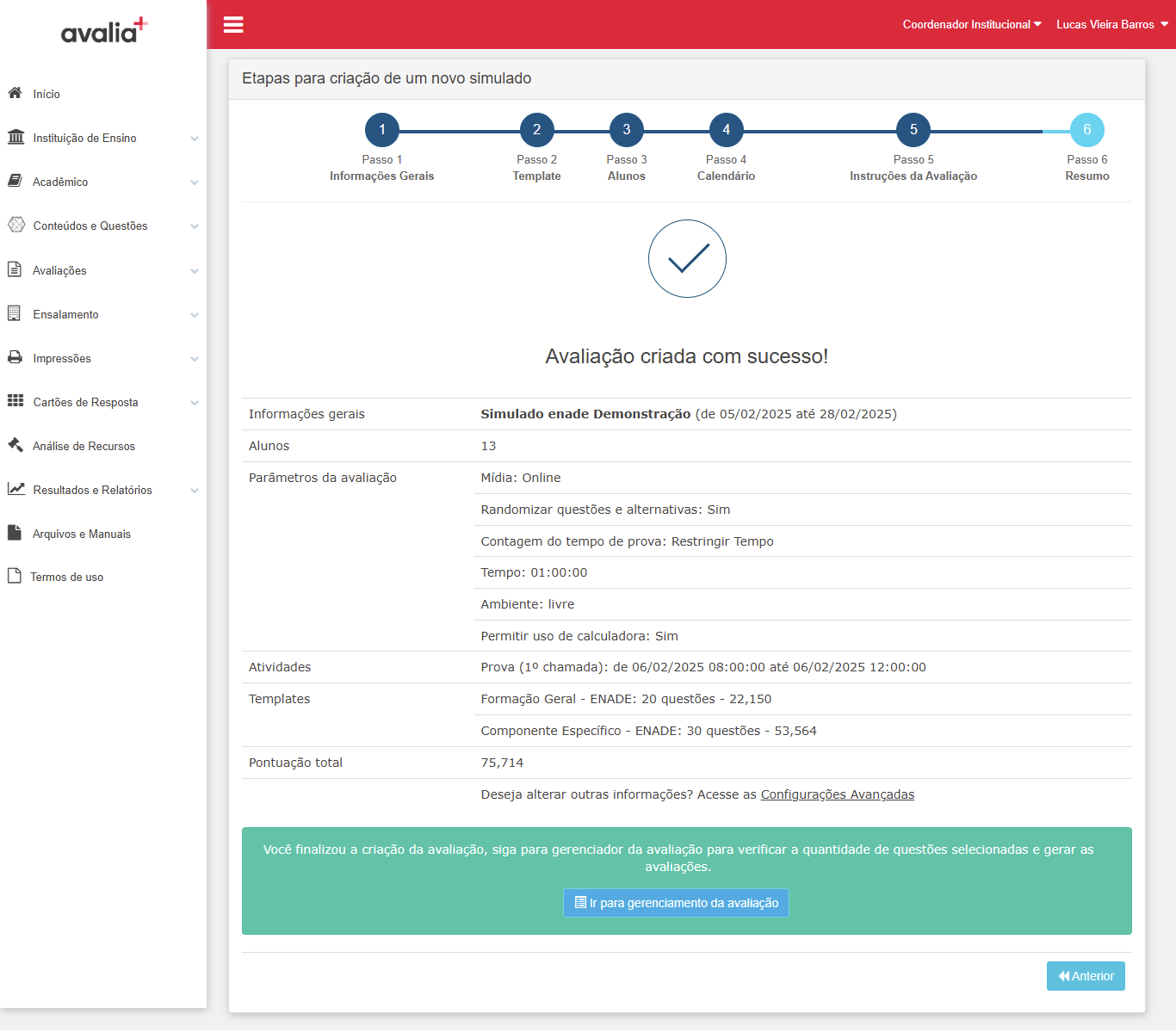Click the Impressões printer icon
Image resolution: width=1176 pixels, height=1032 pixels.
[15, 357]
